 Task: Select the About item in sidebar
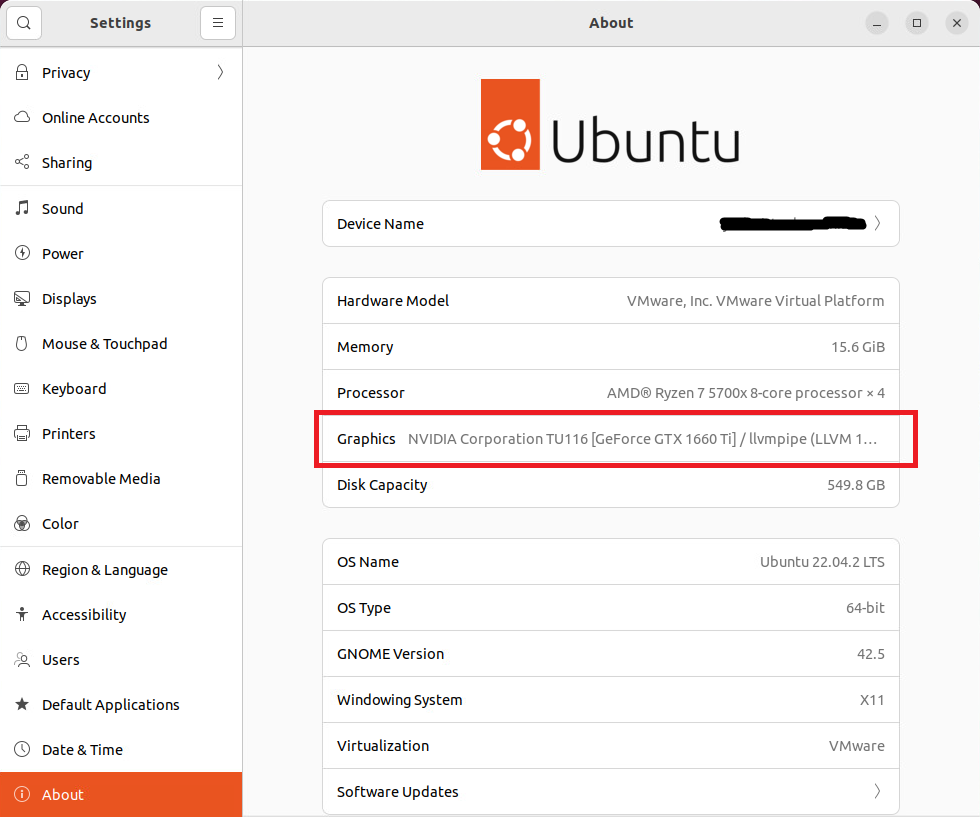click(x=121, y=794)
